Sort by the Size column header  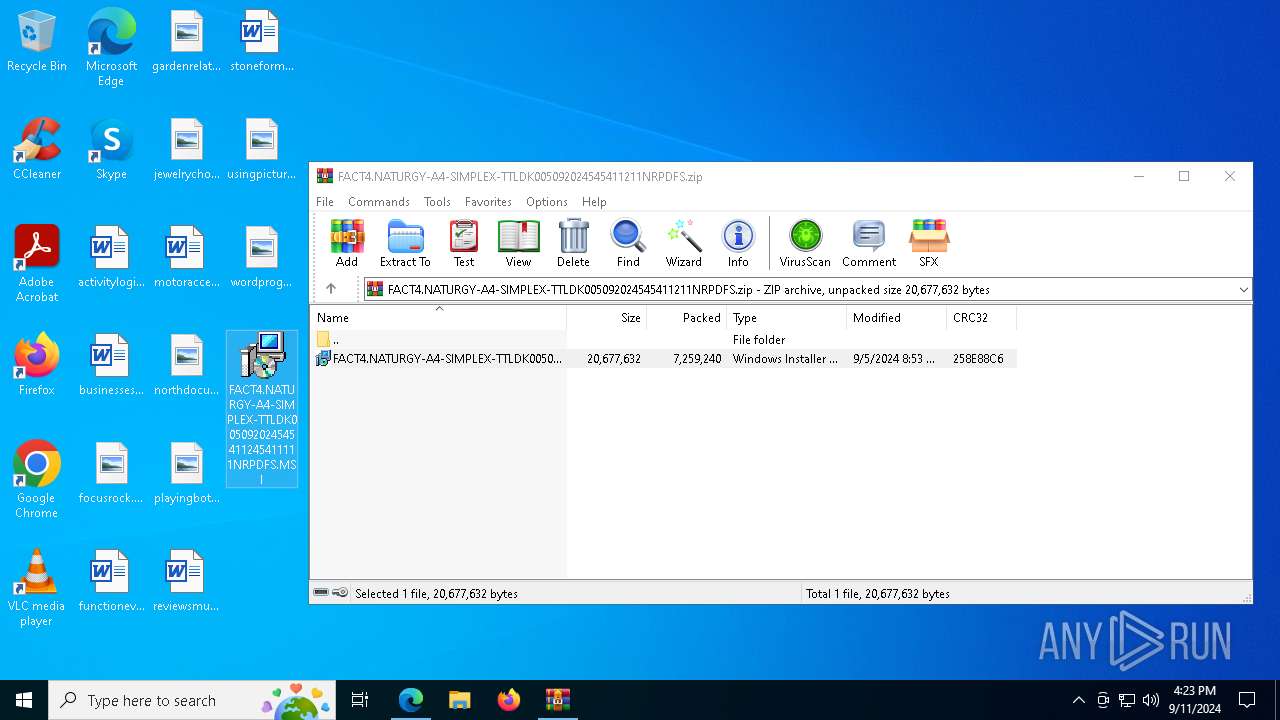[x=607, y=318]
